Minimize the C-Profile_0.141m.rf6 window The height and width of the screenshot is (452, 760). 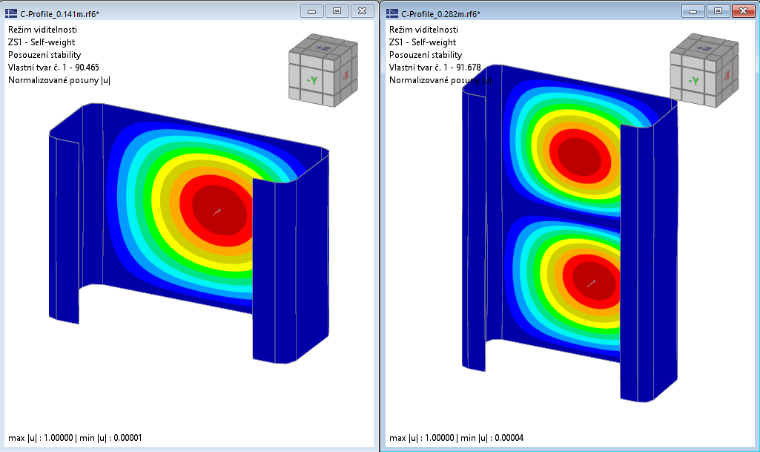tap(312, 11)
